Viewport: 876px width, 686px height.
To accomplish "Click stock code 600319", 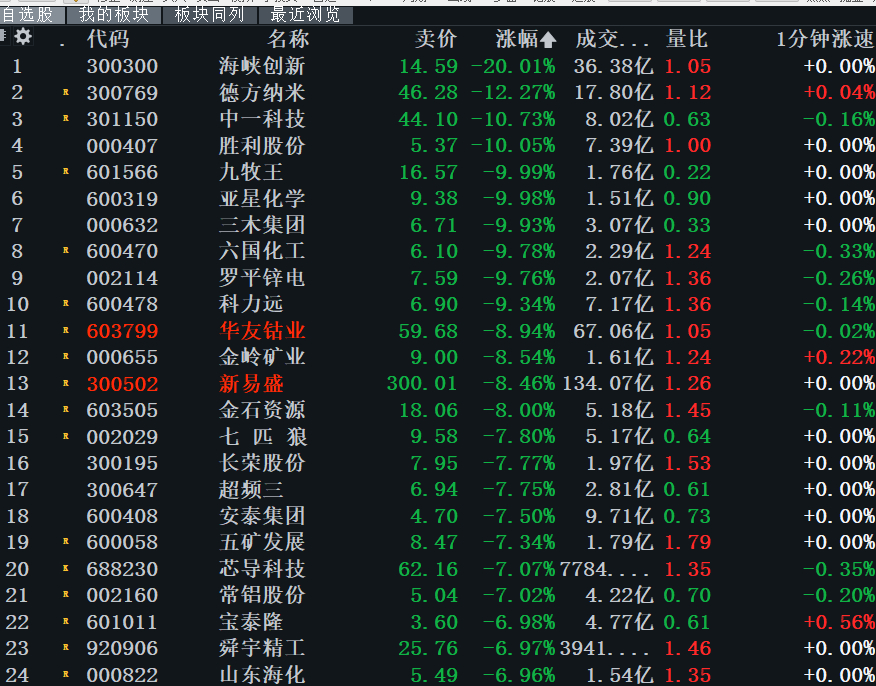I will click(122, 198).
